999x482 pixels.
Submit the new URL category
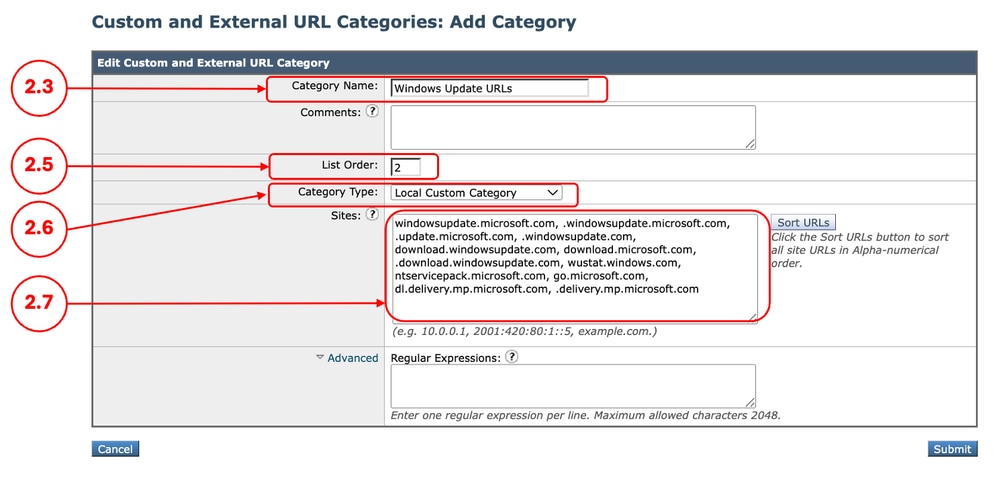[952, 449]
